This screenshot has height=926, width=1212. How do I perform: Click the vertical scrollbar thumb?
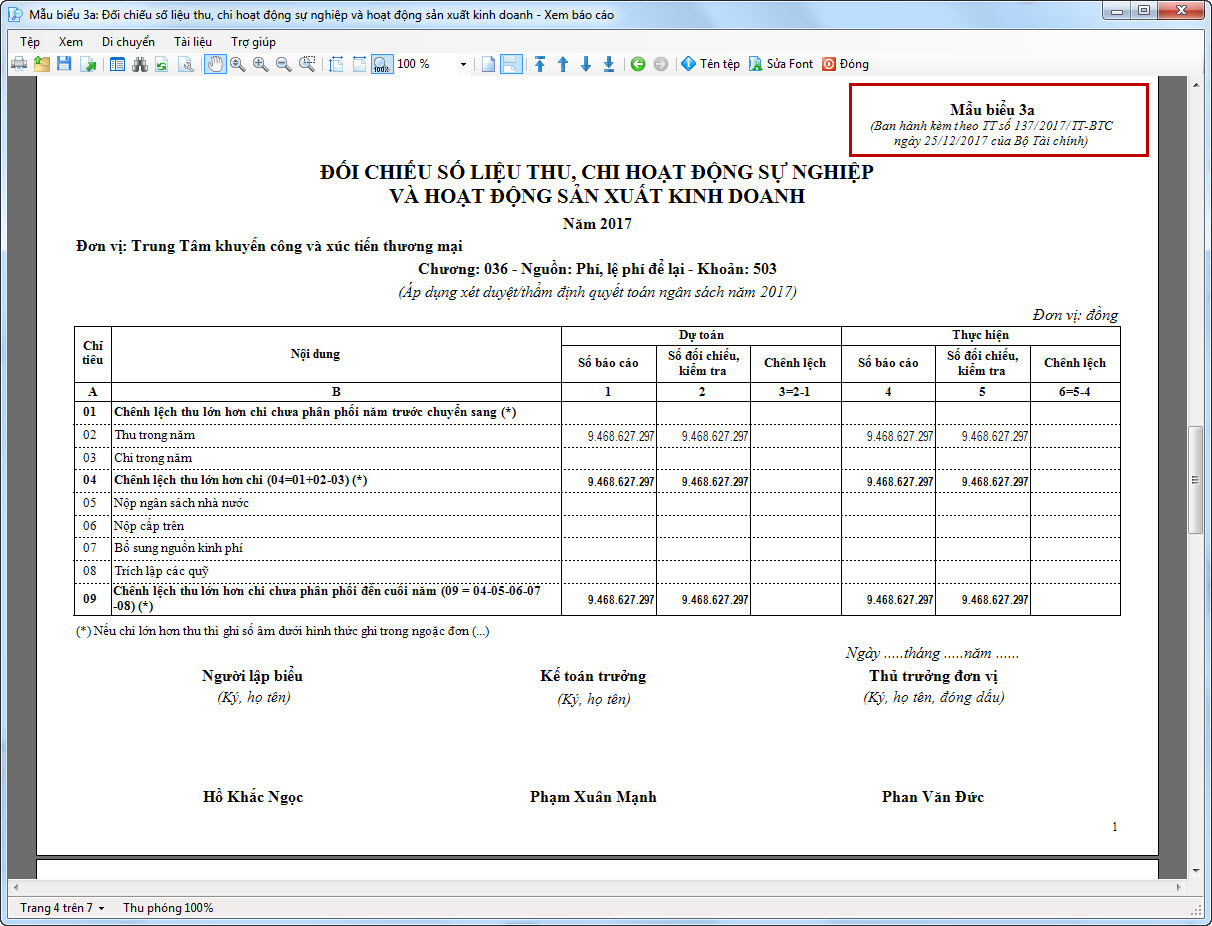point(1194,480)
